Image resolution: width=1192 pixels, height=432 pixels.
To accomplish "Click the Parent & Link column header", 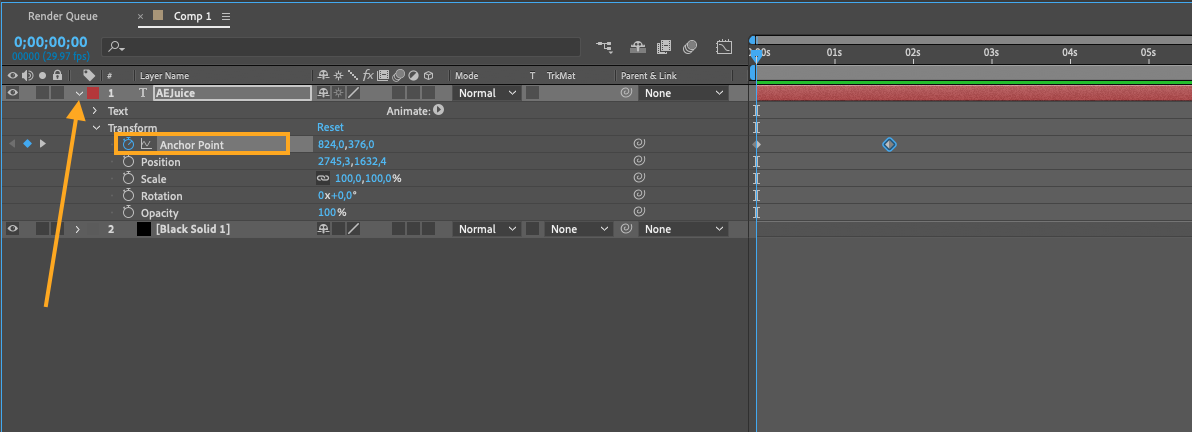I will pos(648,75).
